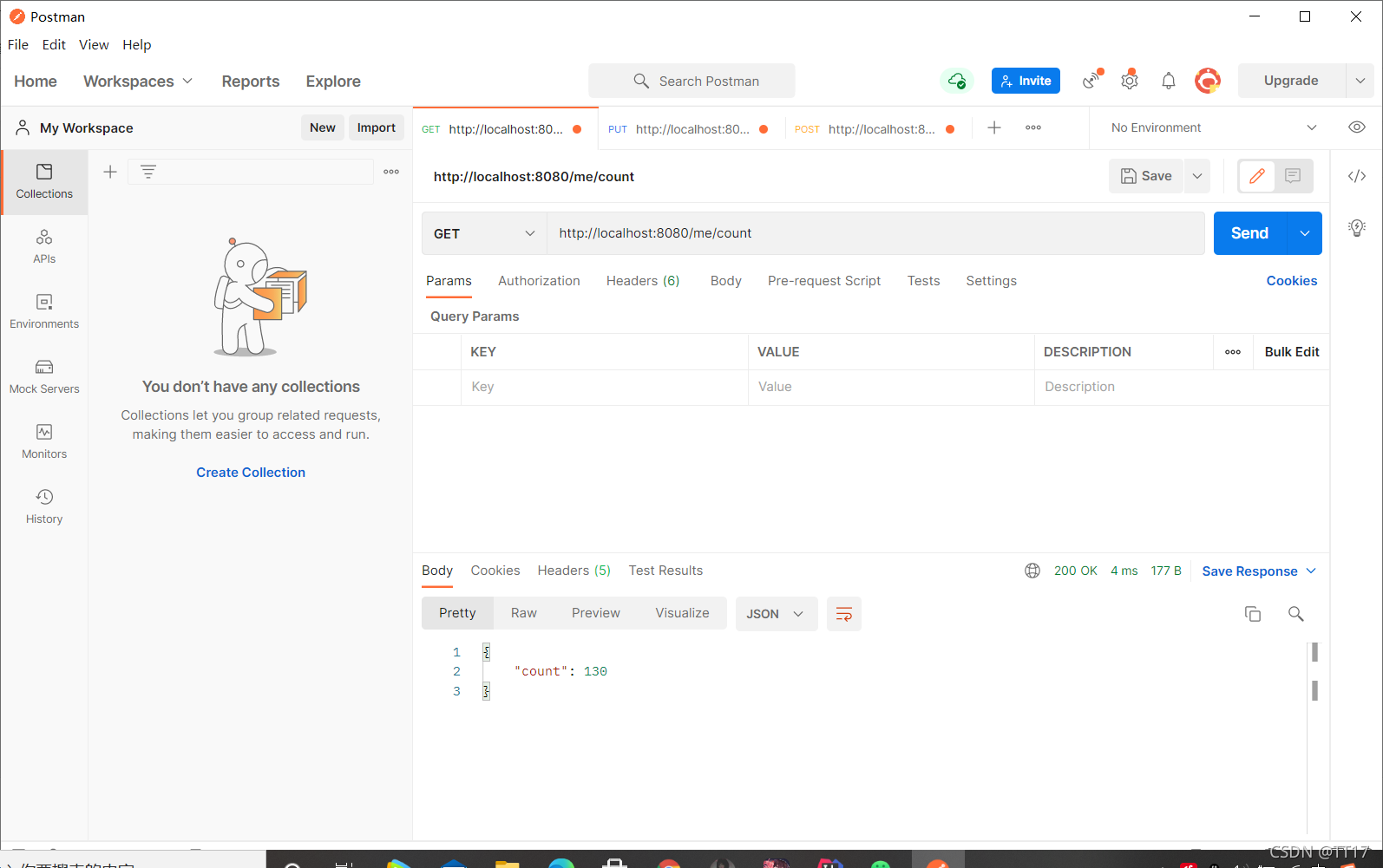
Task: Click the network globe icon in response
Action: pyautogui.click(x=1032, y=571)
